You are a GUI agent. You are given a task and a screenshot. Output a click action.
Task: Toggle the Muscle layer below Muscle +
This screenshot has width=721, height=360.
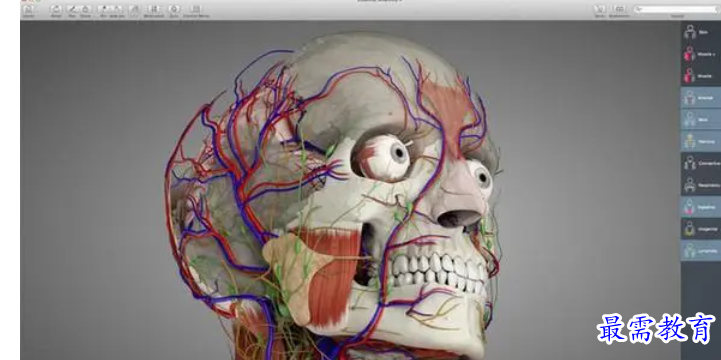(x=701, y=76)
